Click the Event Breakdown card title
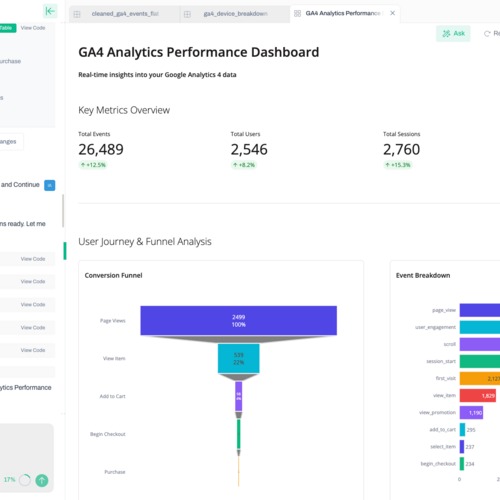 [423, 275]
